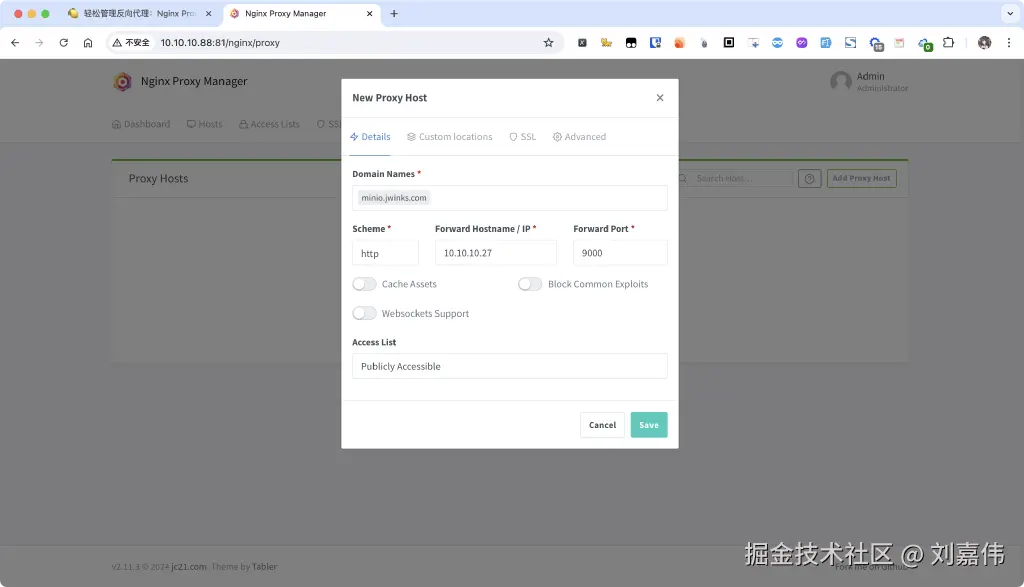Click the yellow duck extension icon
1024x587 pixels.
click(606, 42)
